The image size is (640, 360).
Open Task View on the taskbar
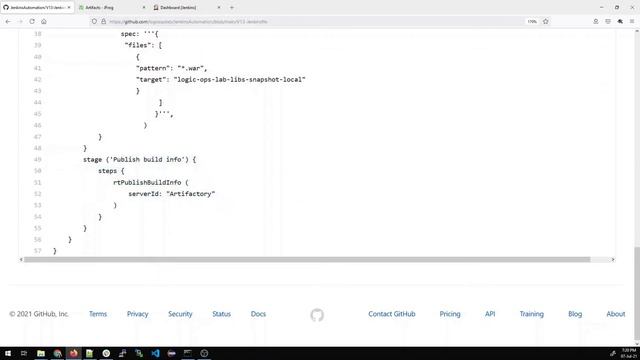tap(24, 353)
